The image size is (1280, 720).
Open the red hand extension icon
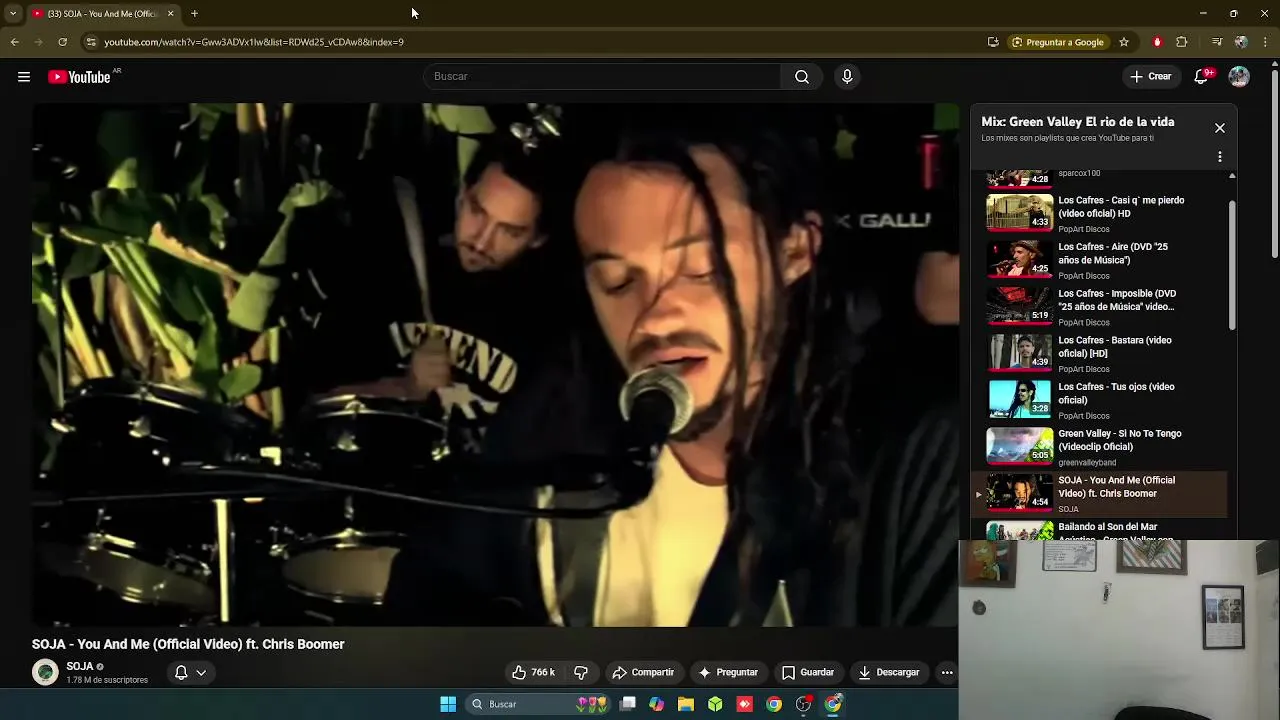[x=1157, y=42]
